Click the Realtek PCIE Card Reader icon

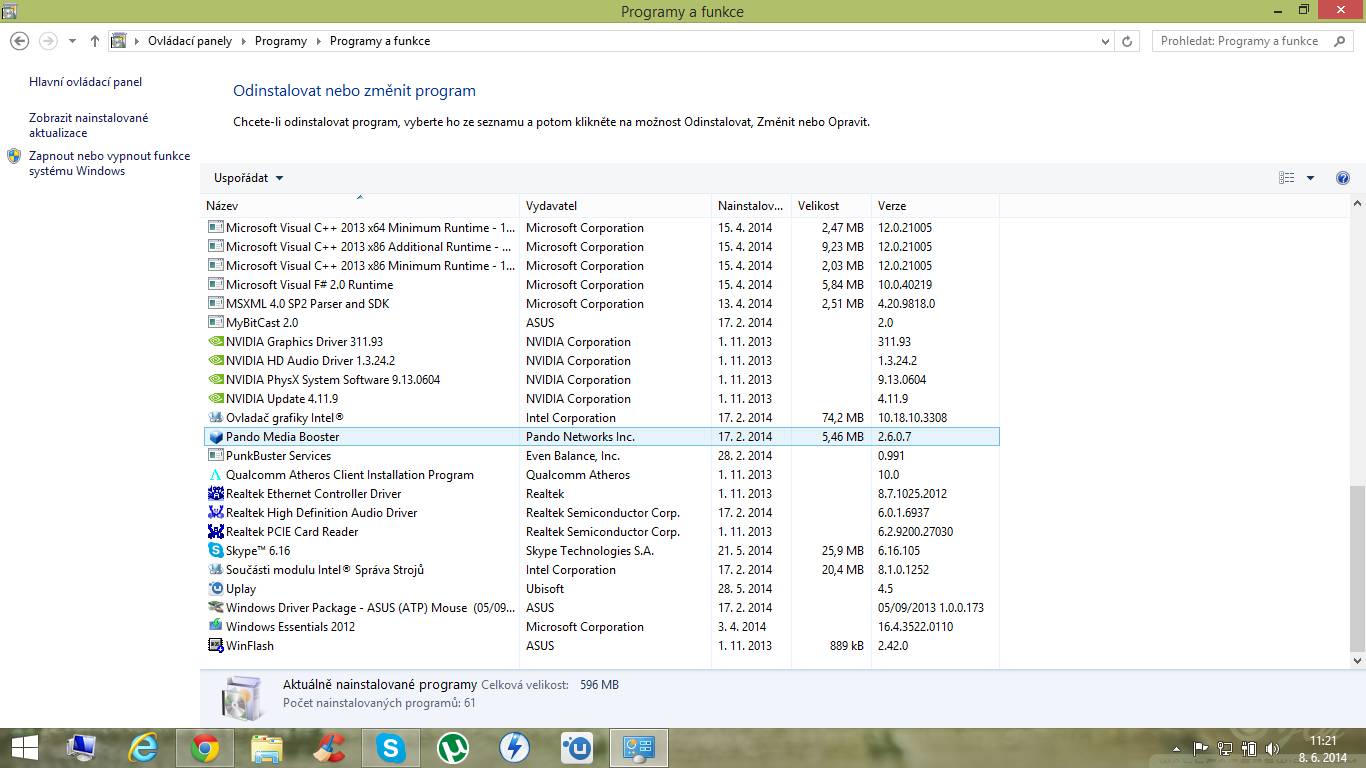pyautogui.click(x=216, y=532)
